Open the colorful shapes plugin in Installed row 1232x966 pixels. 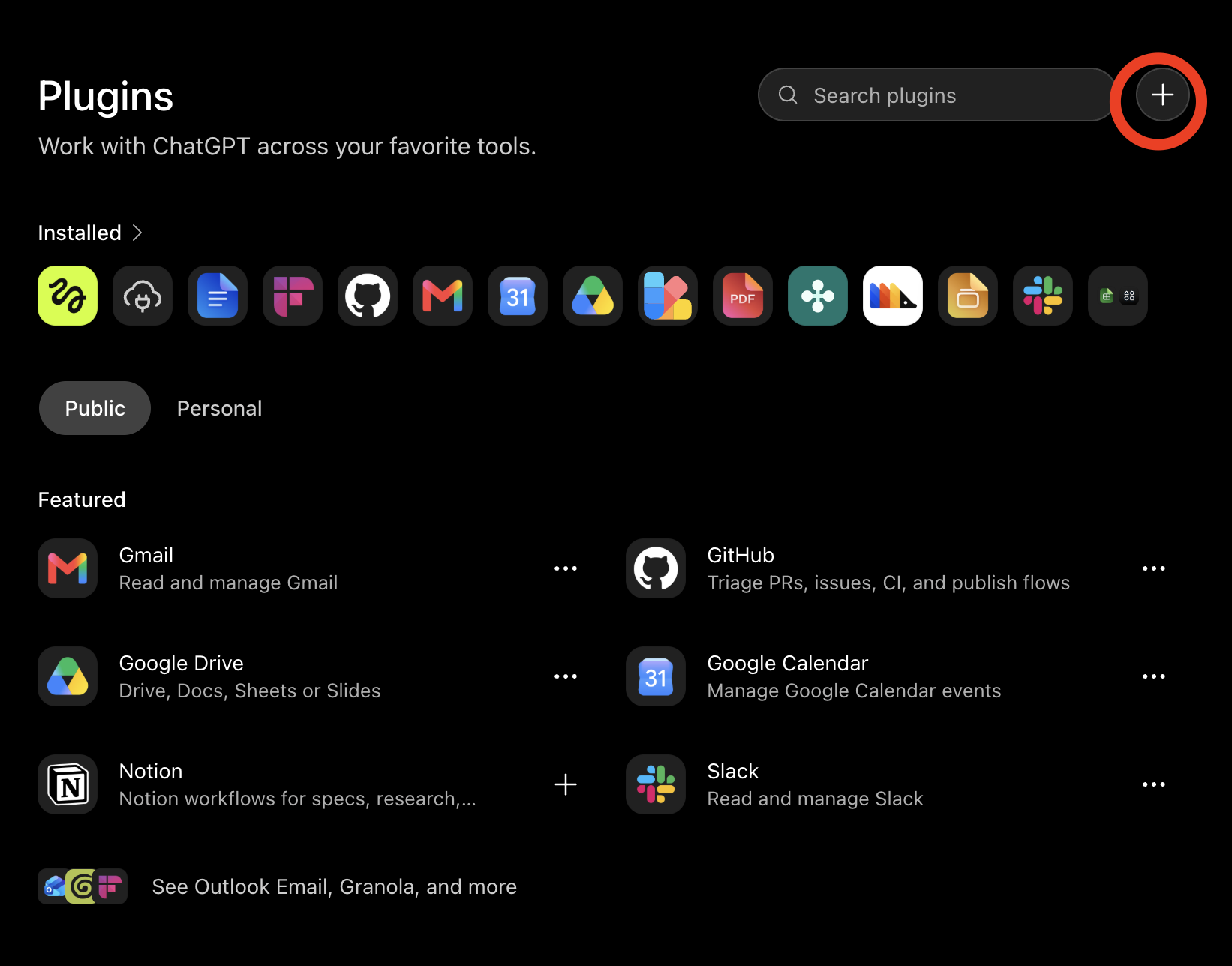668,295
